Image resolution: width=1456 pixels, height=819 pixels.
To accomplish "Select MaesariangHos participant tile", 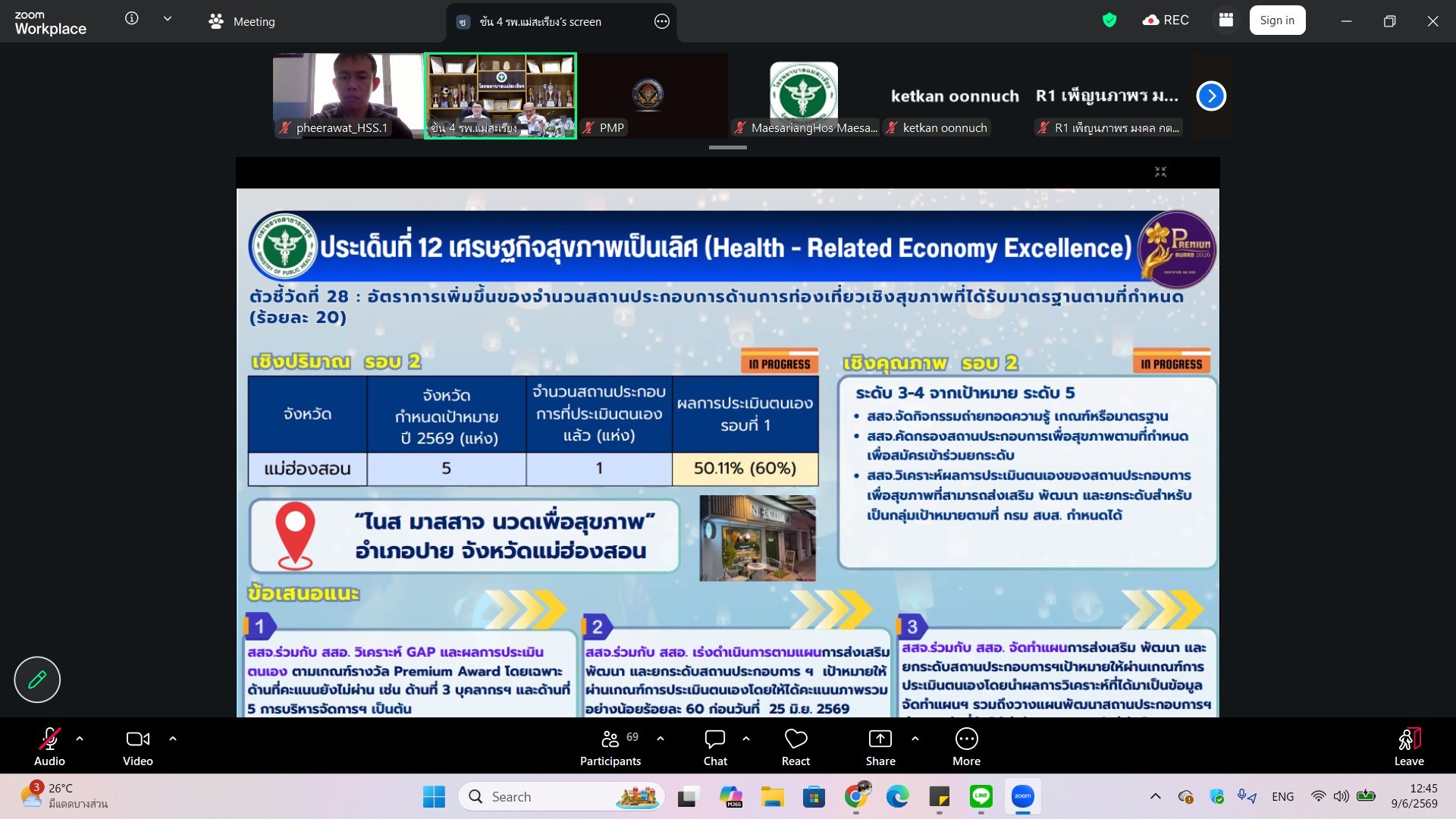I will (805, 96).
